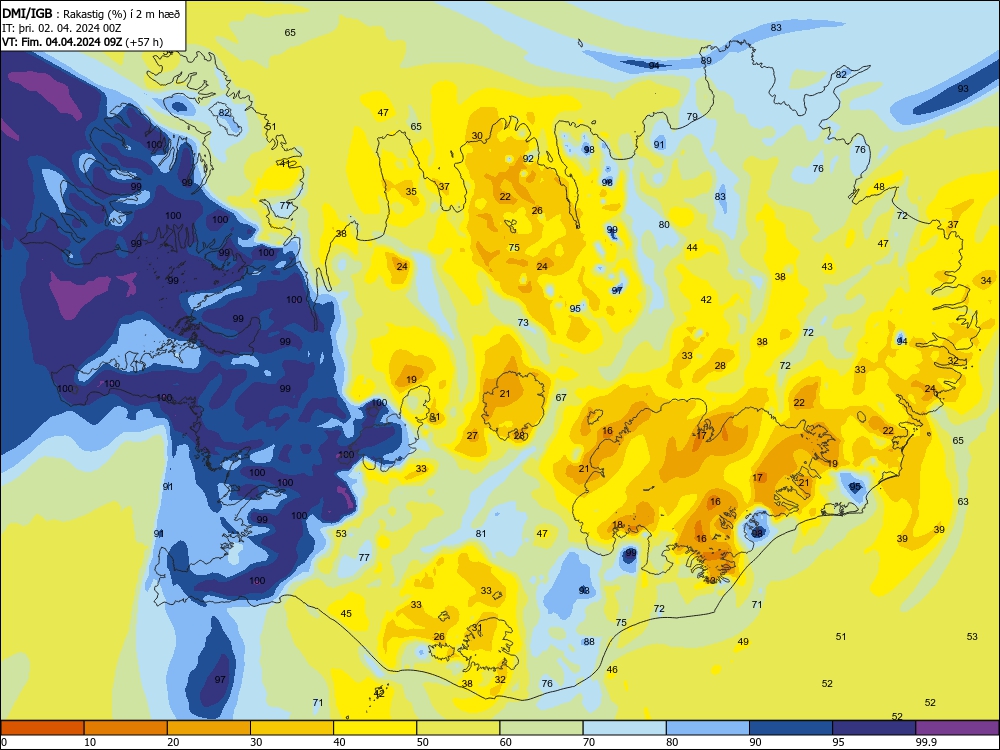Pick the 80–90 medium blue legend swatch

coord(708,728)
